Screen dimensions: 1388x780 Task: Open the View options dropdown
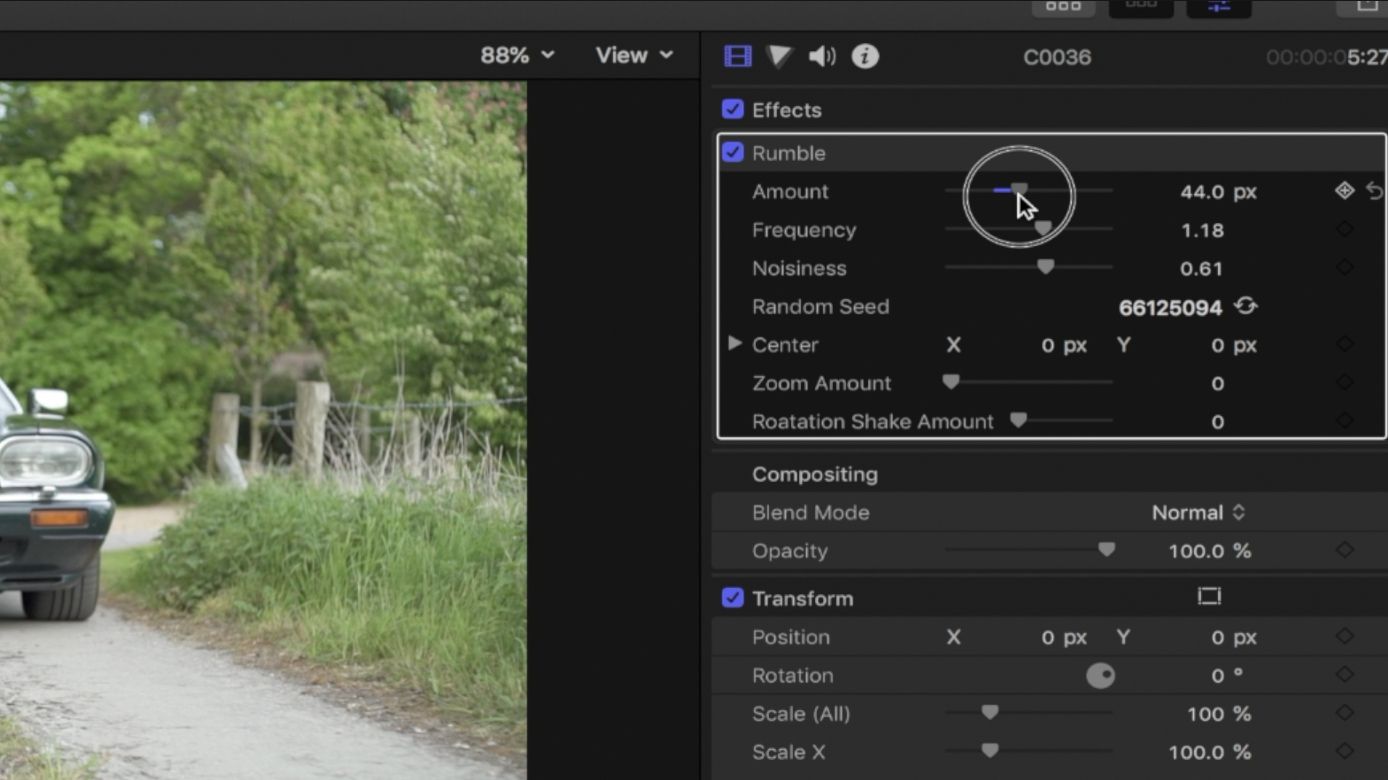coord(634,56)
